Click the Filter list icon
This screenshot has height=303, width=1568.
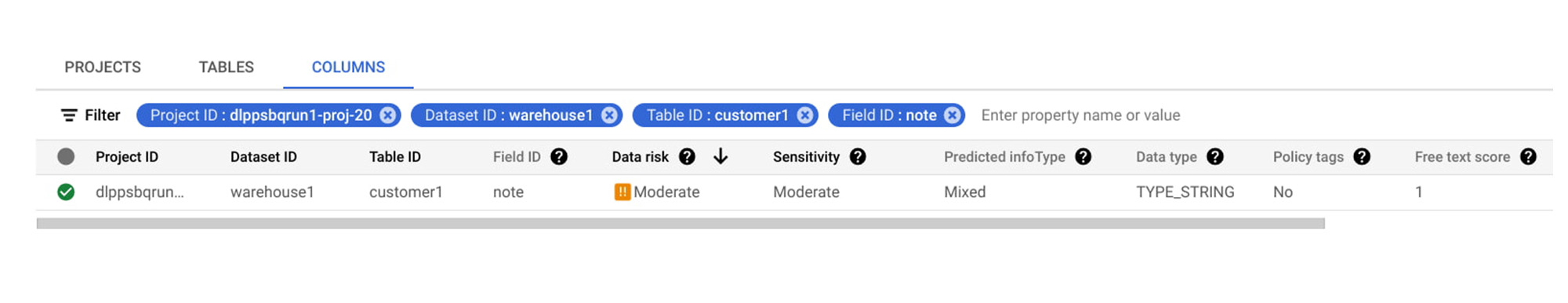[x=69, y=115]
